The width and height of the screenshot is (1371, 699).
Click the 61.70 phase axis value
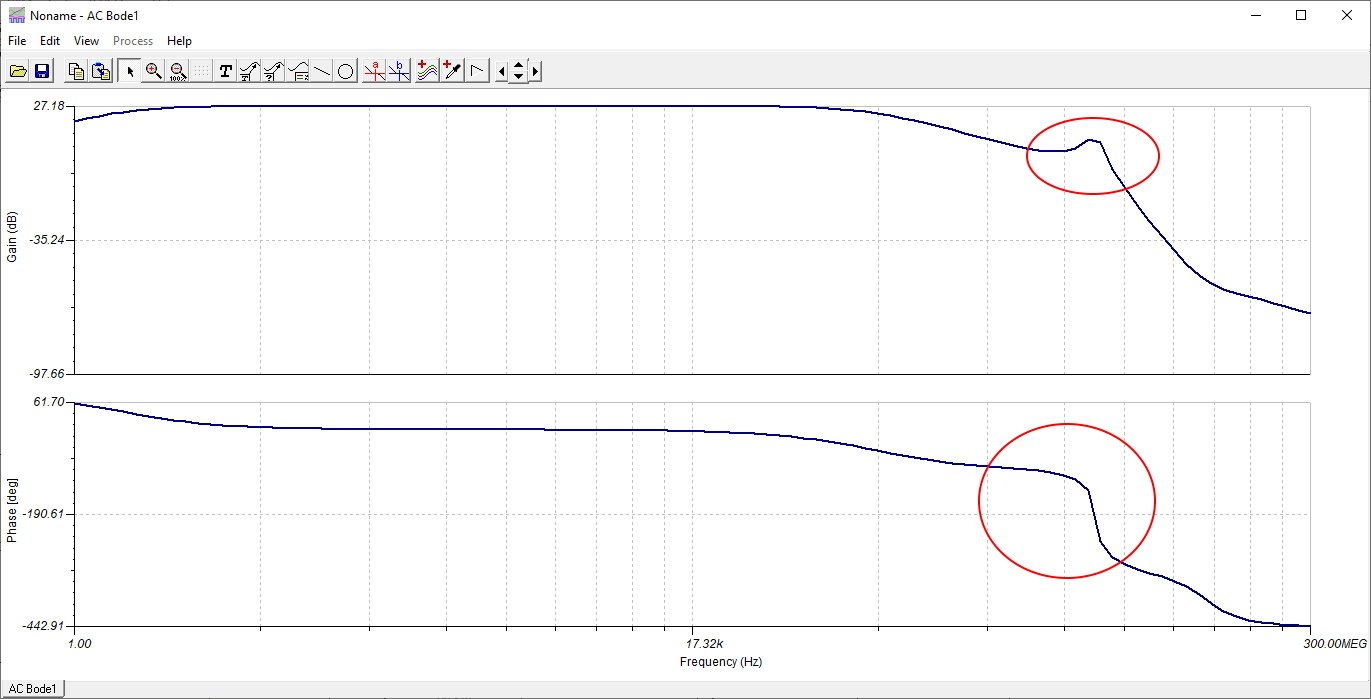(49, 402)
